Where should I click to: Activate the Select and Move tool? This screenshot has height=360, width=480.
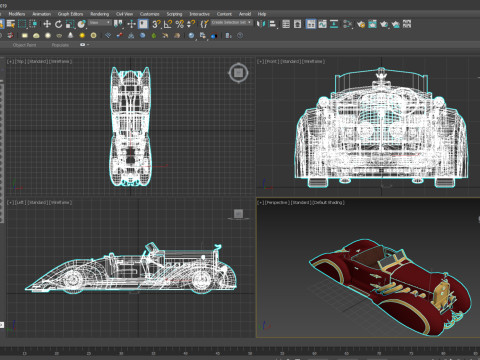47,24
